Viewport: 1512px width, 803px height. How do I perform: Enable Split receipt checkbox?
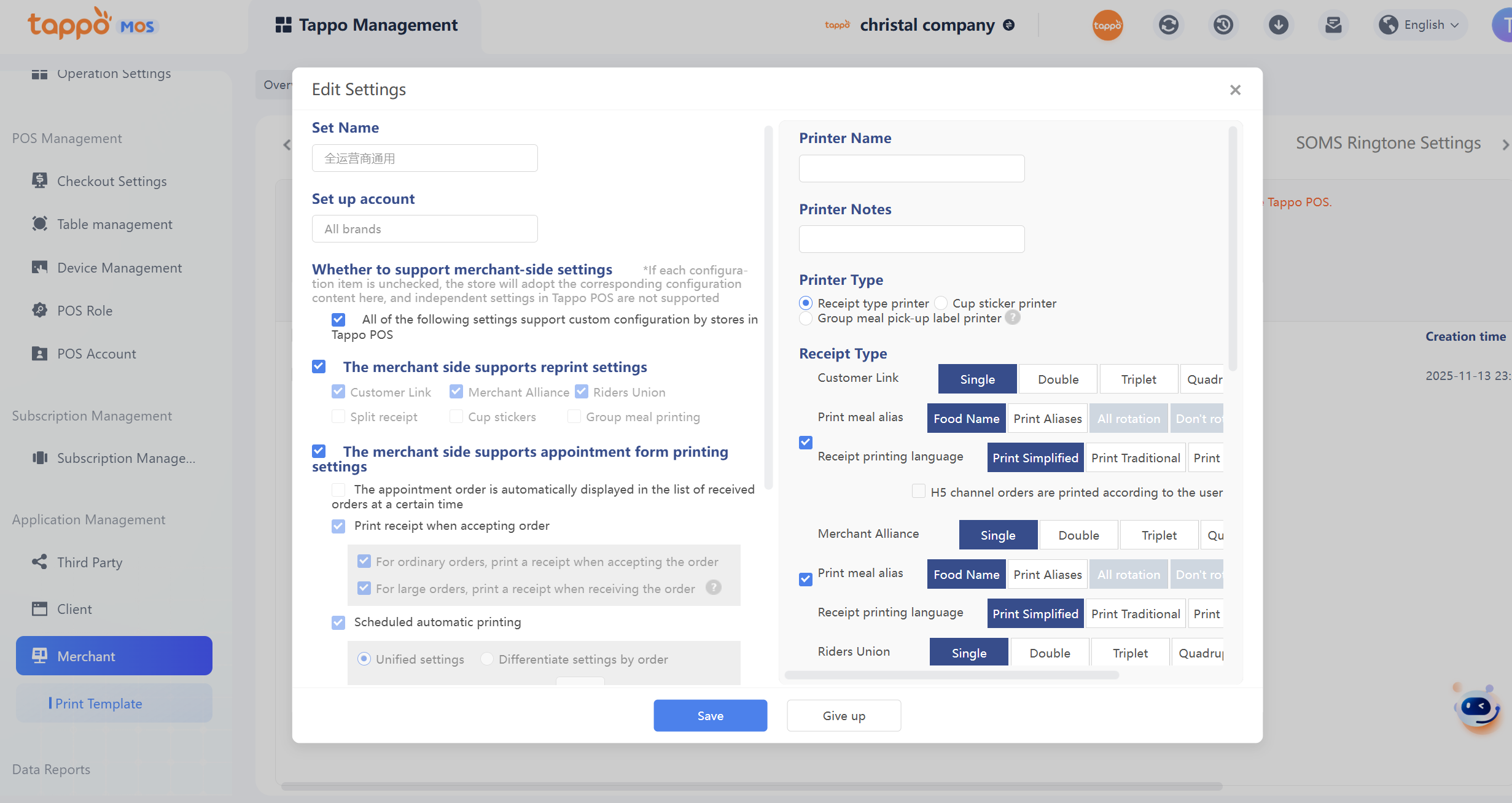point(338,417)
